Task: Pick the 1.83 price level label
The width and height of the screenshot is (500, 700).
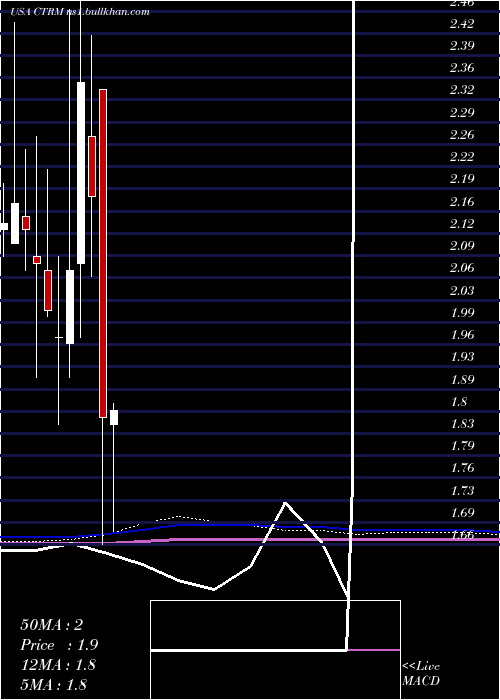Action: 461,424
